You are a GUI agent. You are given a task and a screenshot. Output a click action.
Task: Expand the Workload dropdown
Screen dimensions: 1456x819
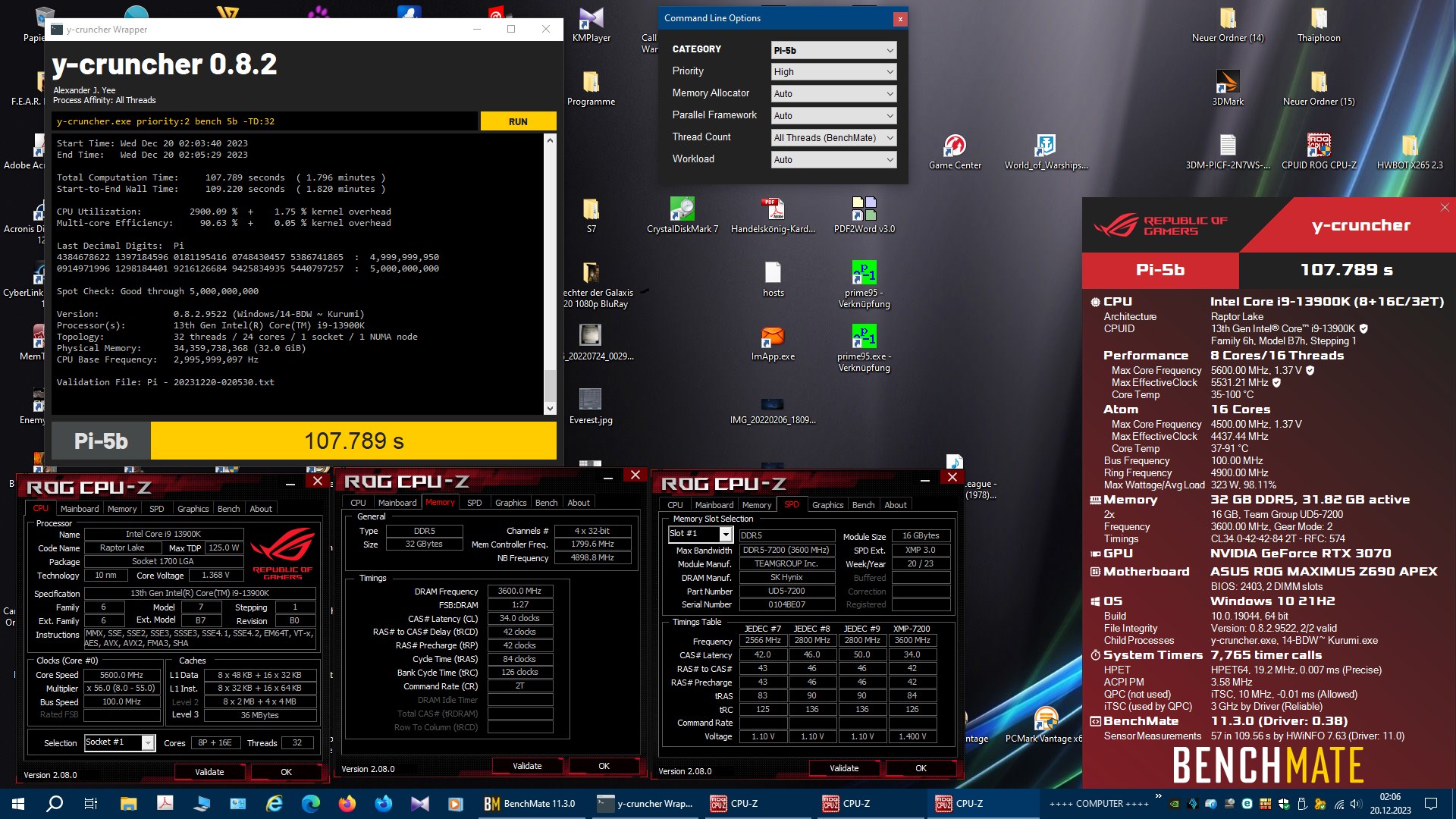(833, 160)
